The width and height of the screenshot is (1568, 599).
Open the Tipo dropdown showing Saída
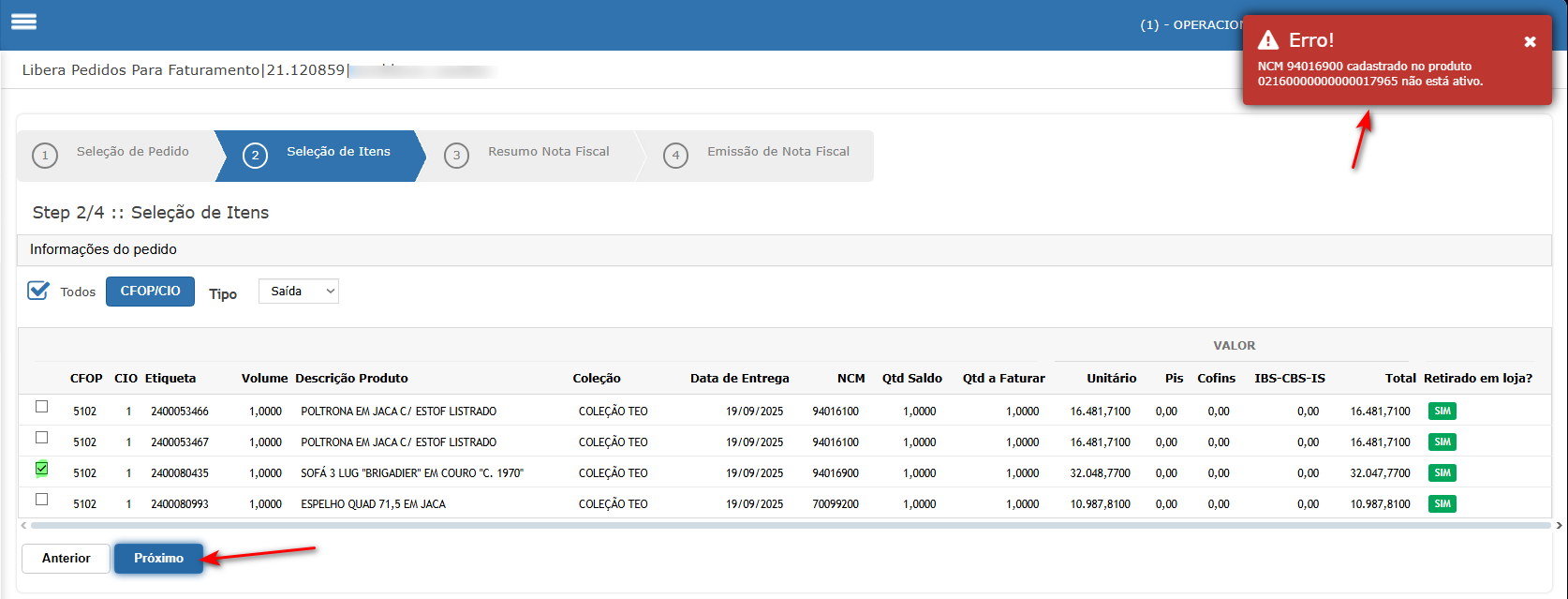[x=298, y=292]
